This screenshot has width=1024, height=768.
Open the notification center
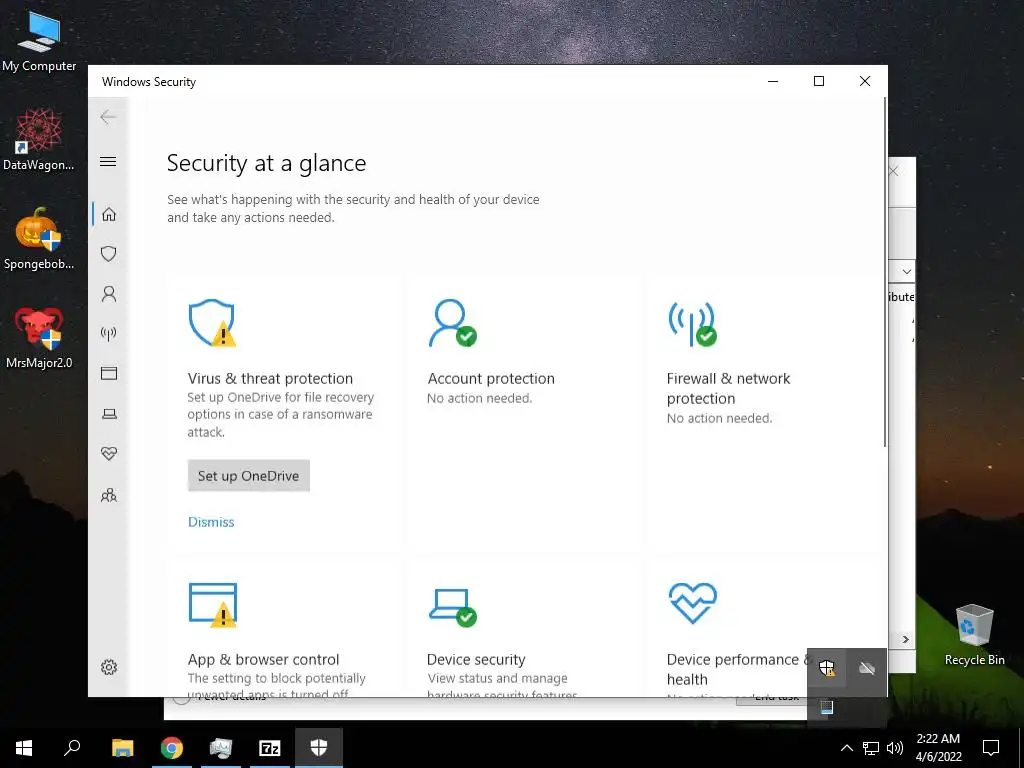click(991, 748)
